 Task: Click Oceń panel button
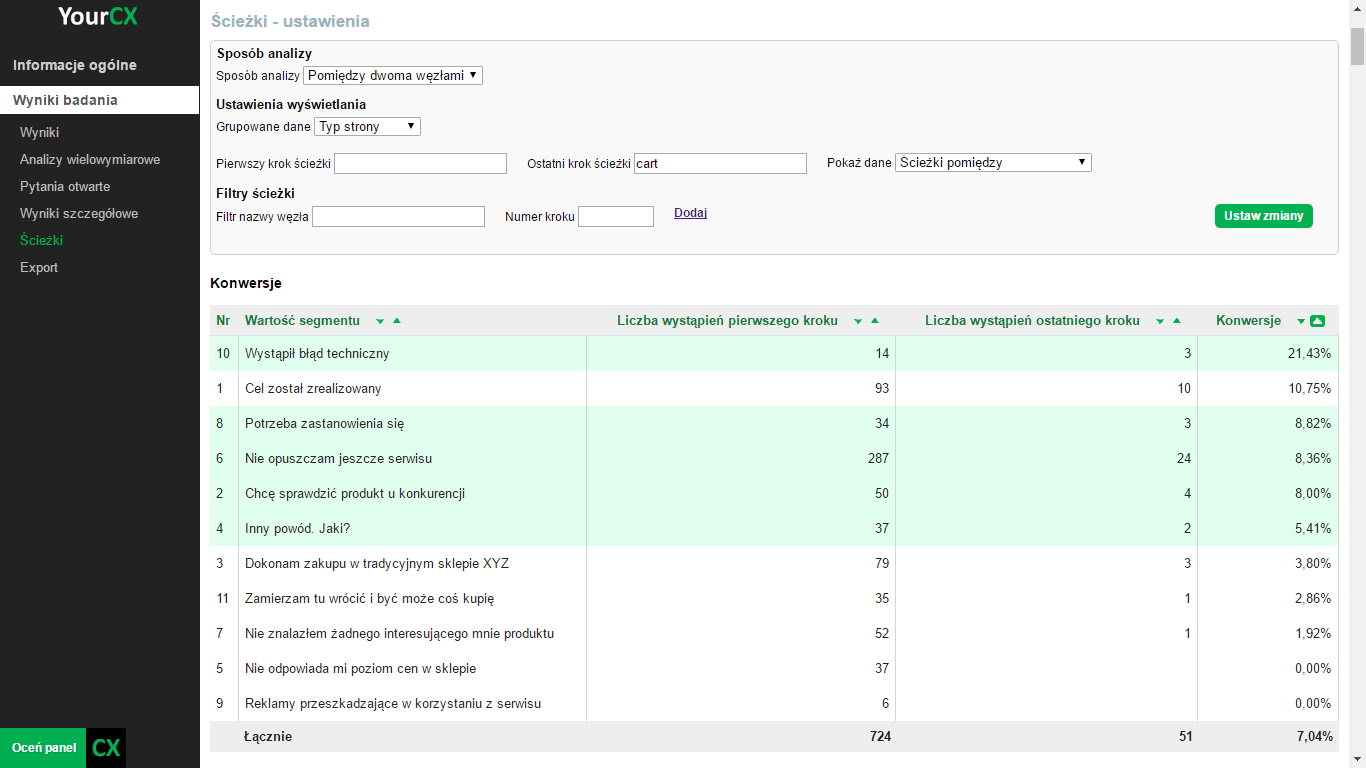tap(43, 748)
